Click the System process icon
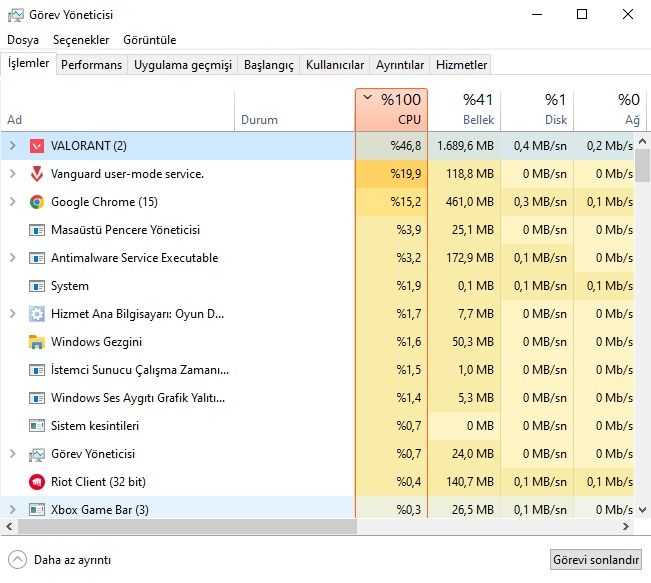 [37, 286]
